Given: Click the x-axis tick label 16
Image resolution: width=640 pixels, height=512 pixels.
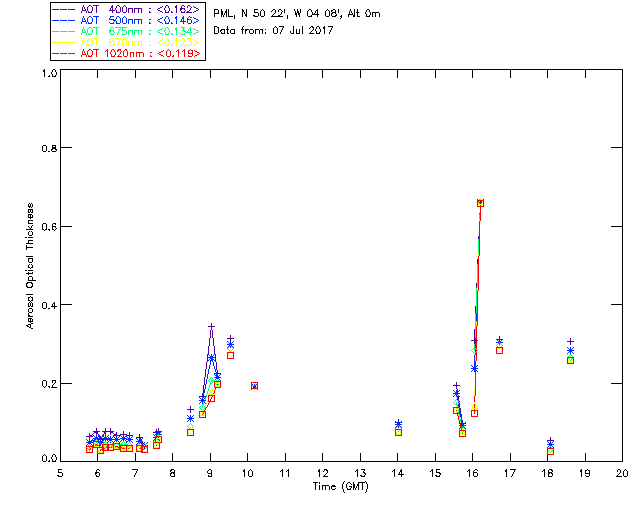Looking at the screenshot, I should coord(473,473).
